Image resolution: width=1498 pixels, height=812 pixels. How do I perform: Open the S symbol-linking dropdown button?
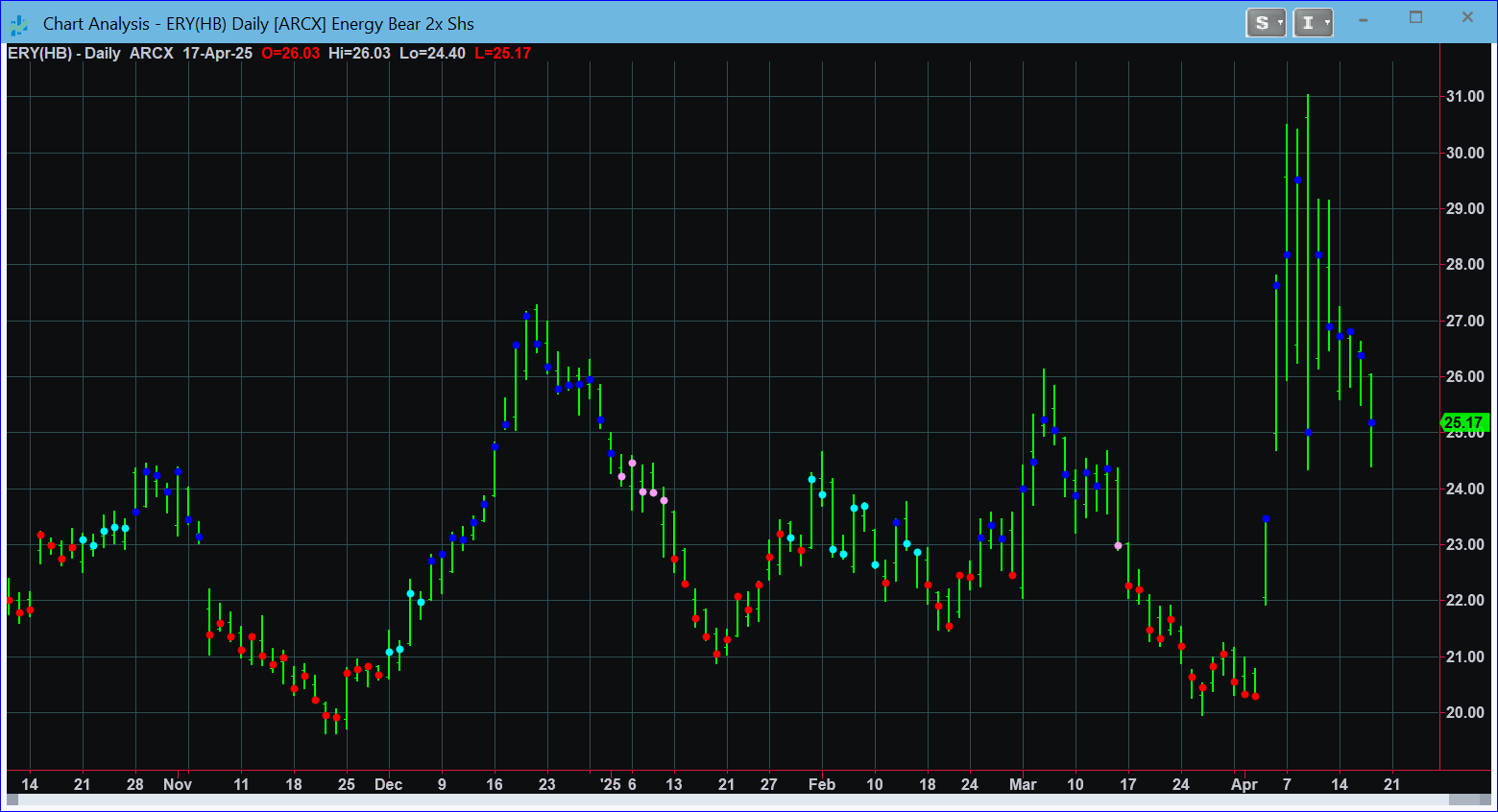pos(1266,23)
